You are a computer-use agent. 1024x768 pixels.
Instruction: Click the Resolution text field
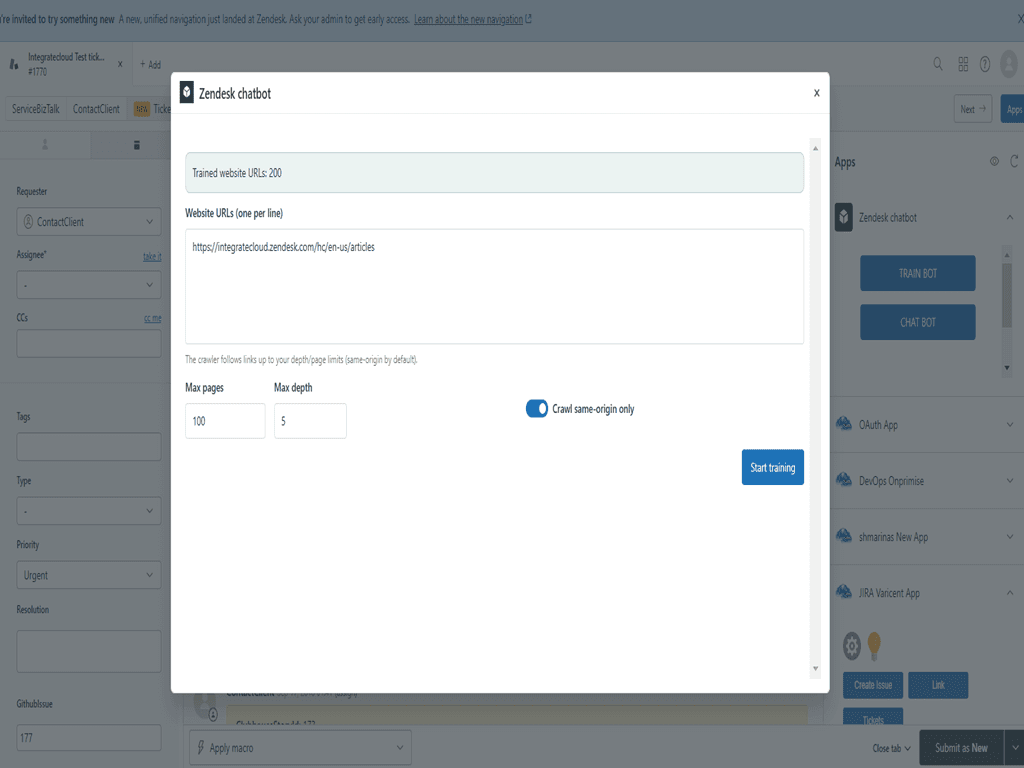[x=89, y=651]
